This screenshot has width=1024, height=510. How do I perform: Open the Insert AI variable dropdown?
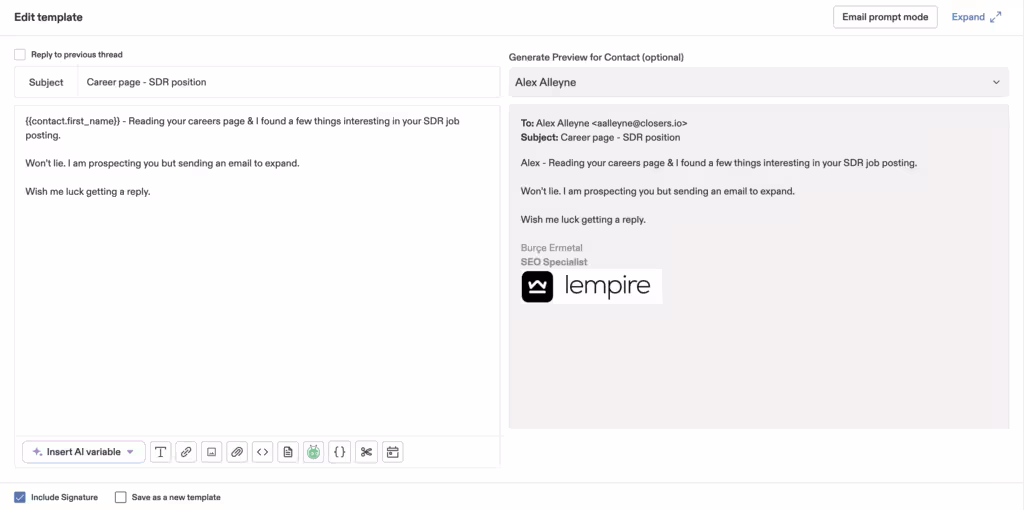click(x=84, y=452)
